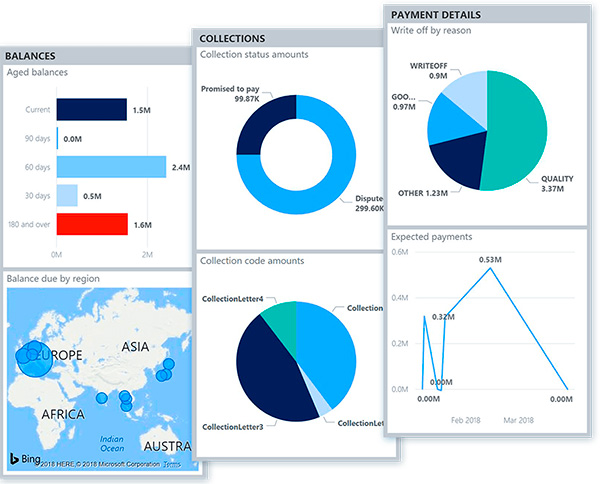
Task: Click the 30 days balance bar
Action: [67, 196]
